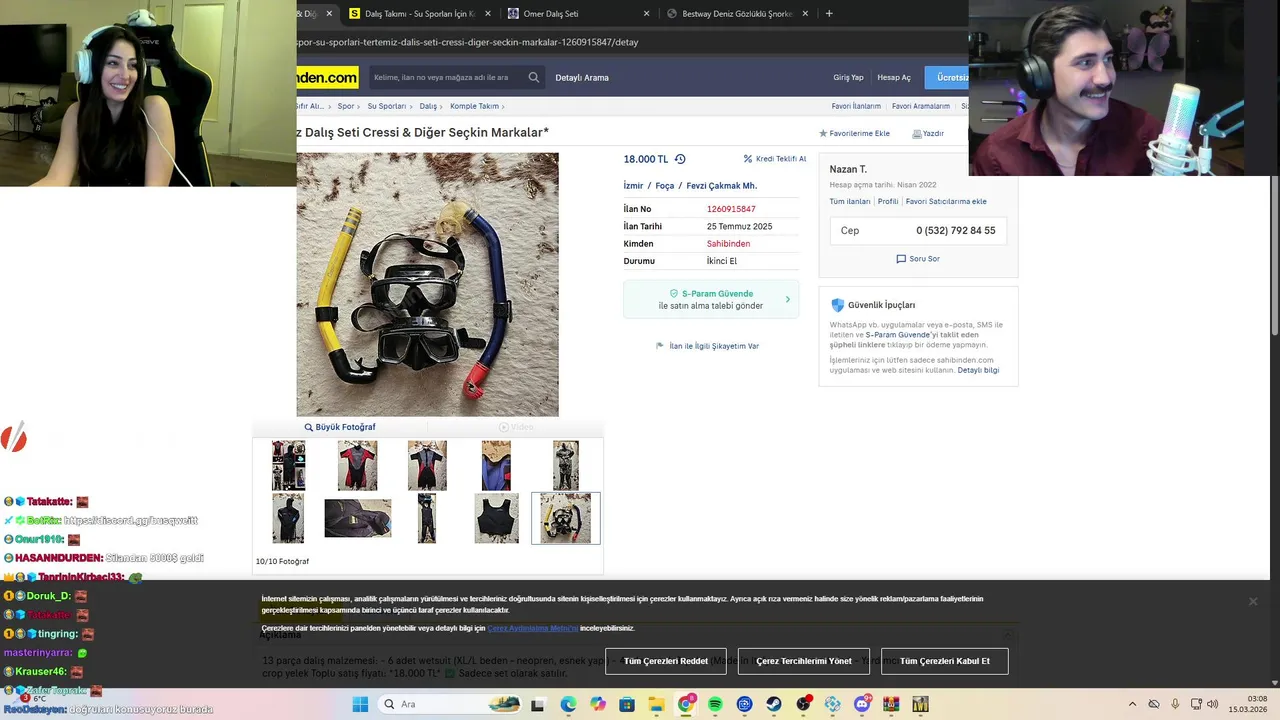Click Tüm Çerezleri Reddet button
This screenshot has height=720, width=1280.
coord(666,661)
